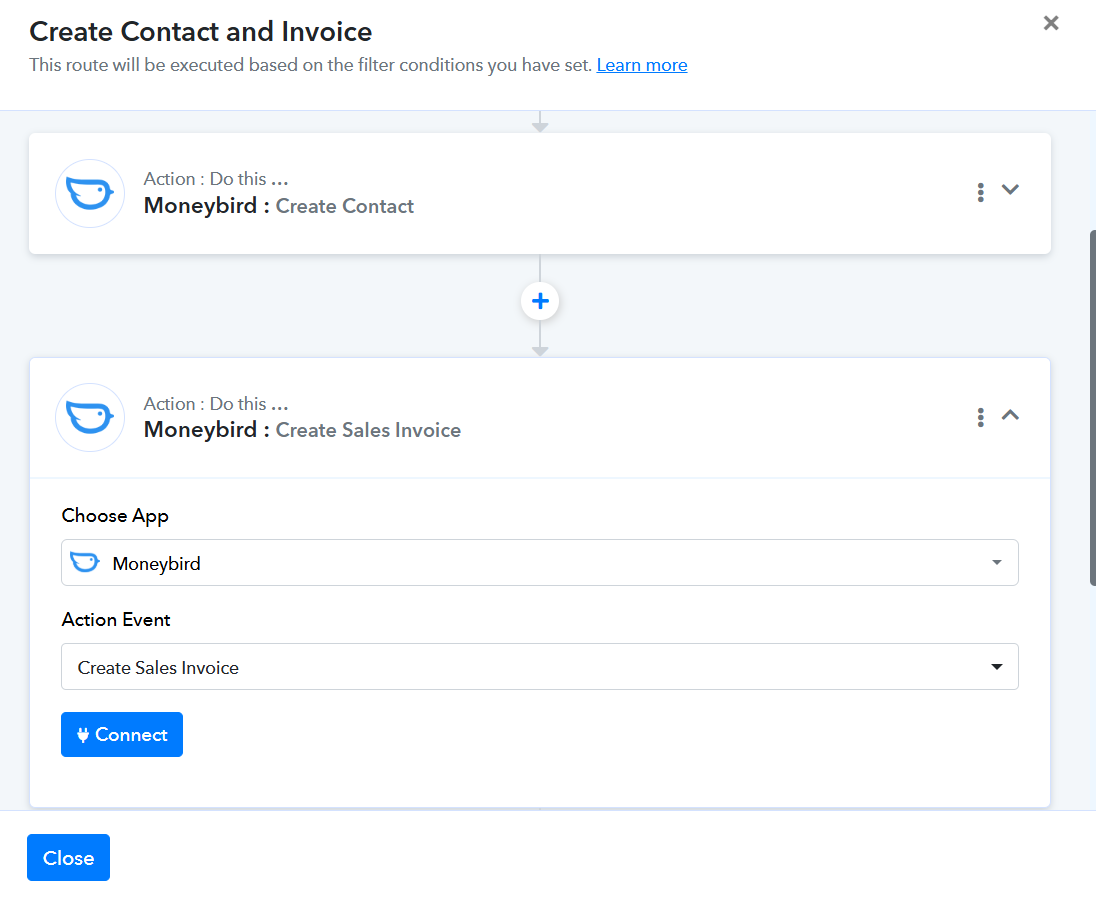Click Moneybird logo on Create Sales Invoice step
The width and height of the screenshot is (1096, 900).
click(90, 417)
